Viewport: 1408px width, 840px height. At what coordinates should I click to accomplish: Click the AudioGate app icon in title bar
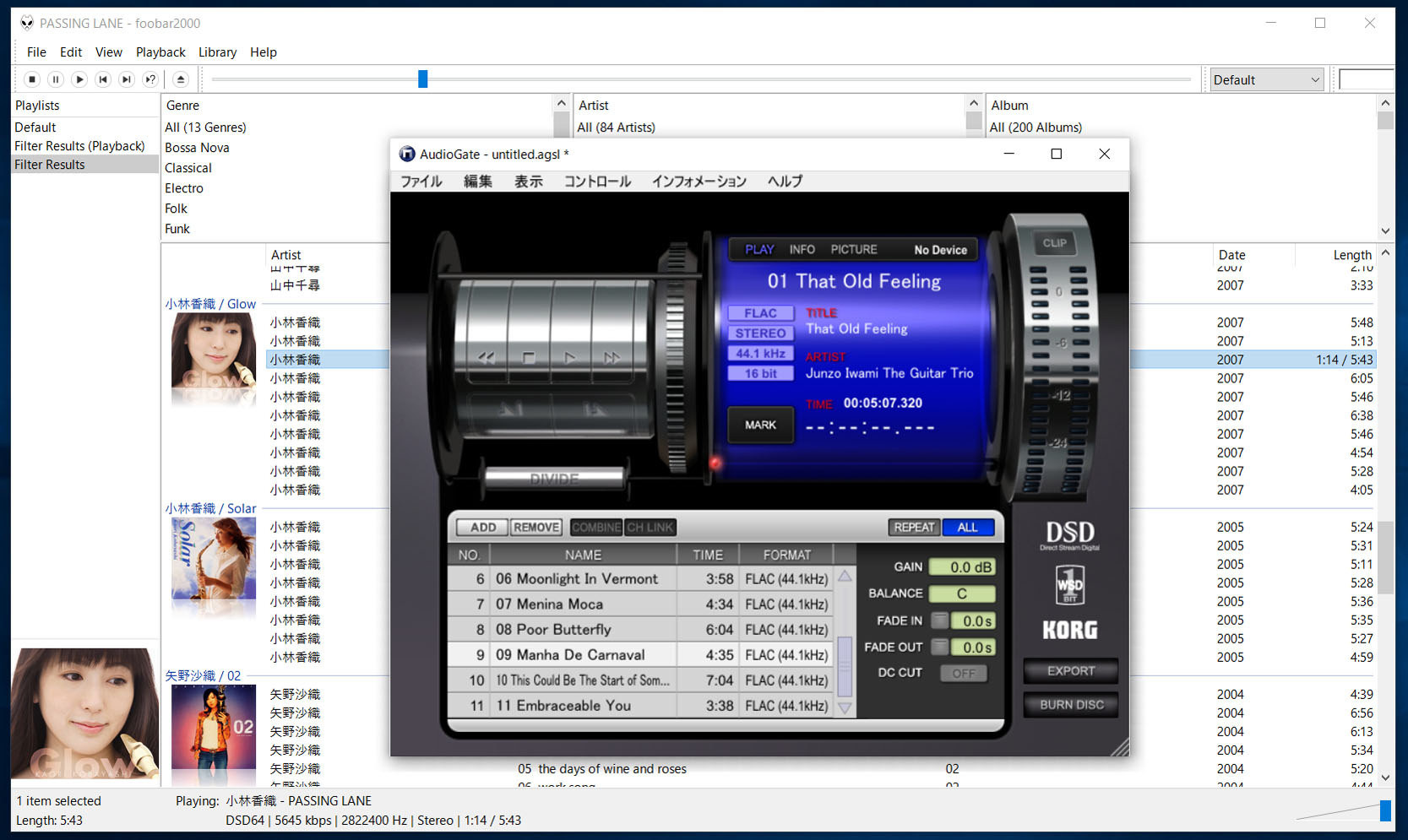(407, 154)
